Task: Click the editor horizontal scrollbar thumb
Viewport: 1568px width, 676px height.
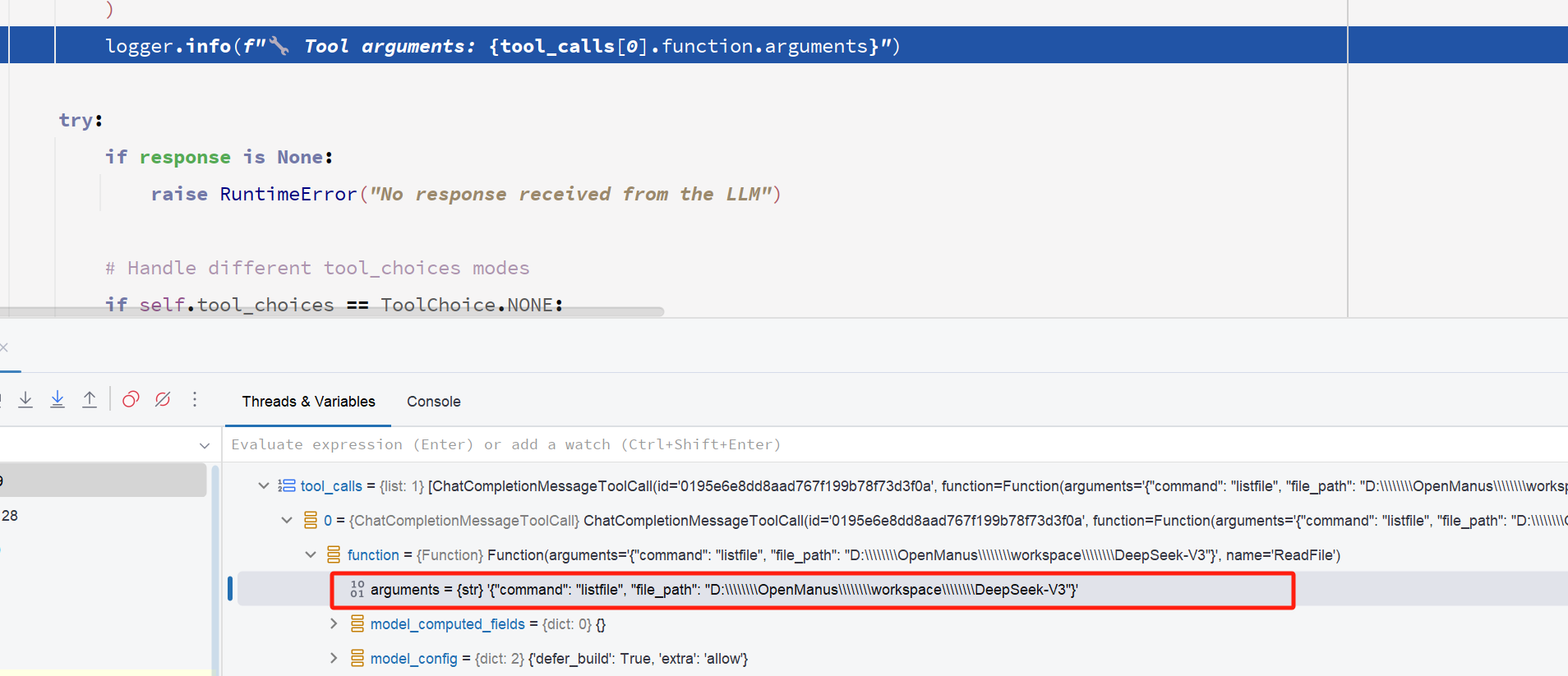Action: coord(331,312)
